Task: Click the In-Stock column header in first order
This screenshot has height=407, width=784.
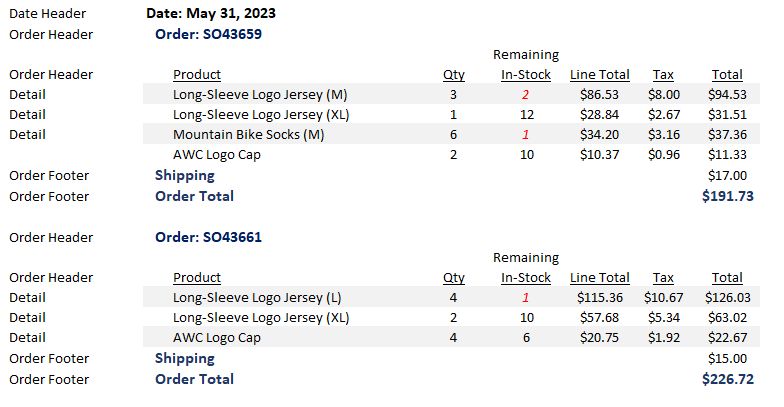Action: [526, 74]
